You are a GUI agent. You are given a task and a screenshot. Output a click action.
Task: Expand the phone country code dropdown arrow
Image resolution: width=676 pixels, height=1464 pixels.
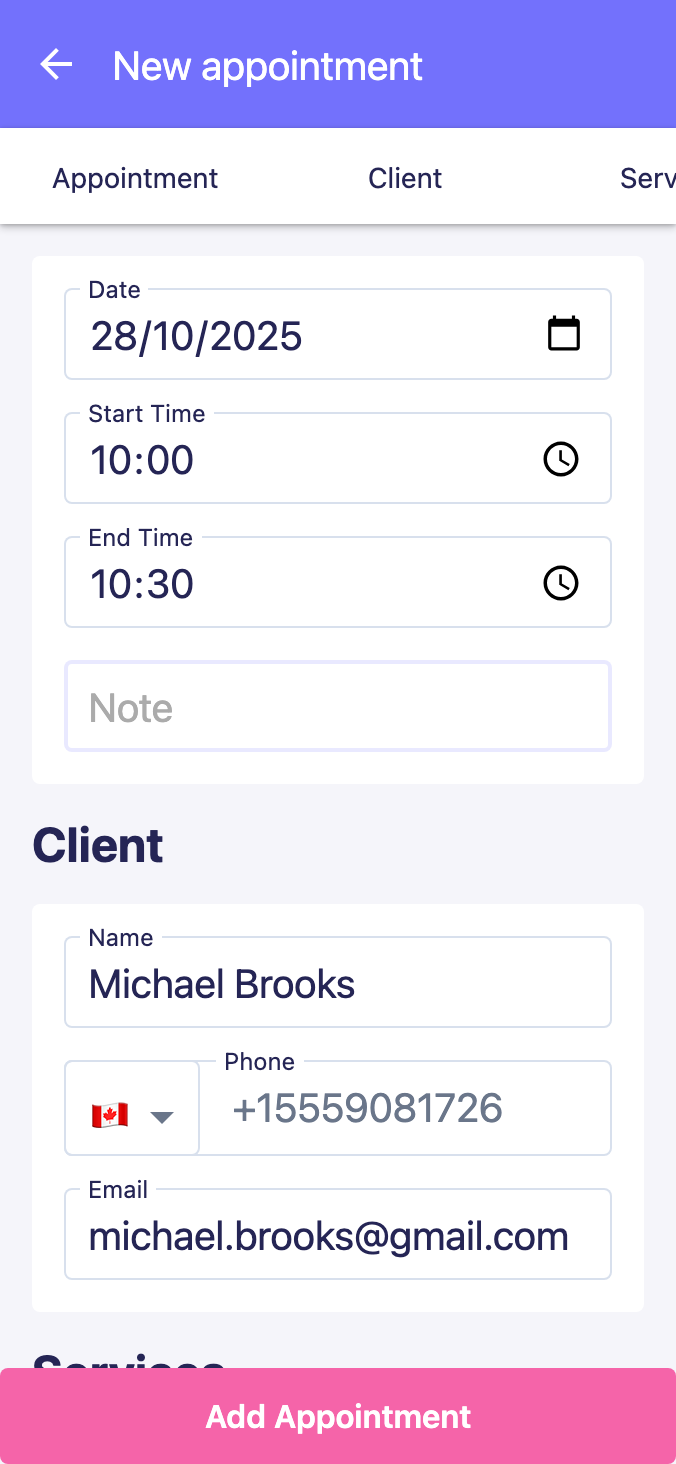(x=162, y=1117)
